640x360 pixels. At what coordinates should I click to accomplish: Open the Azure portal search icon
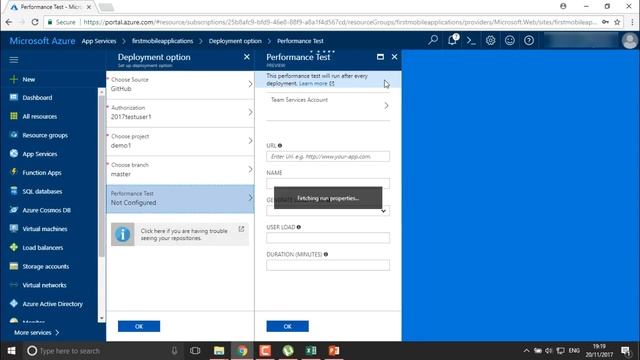point(433,40)
